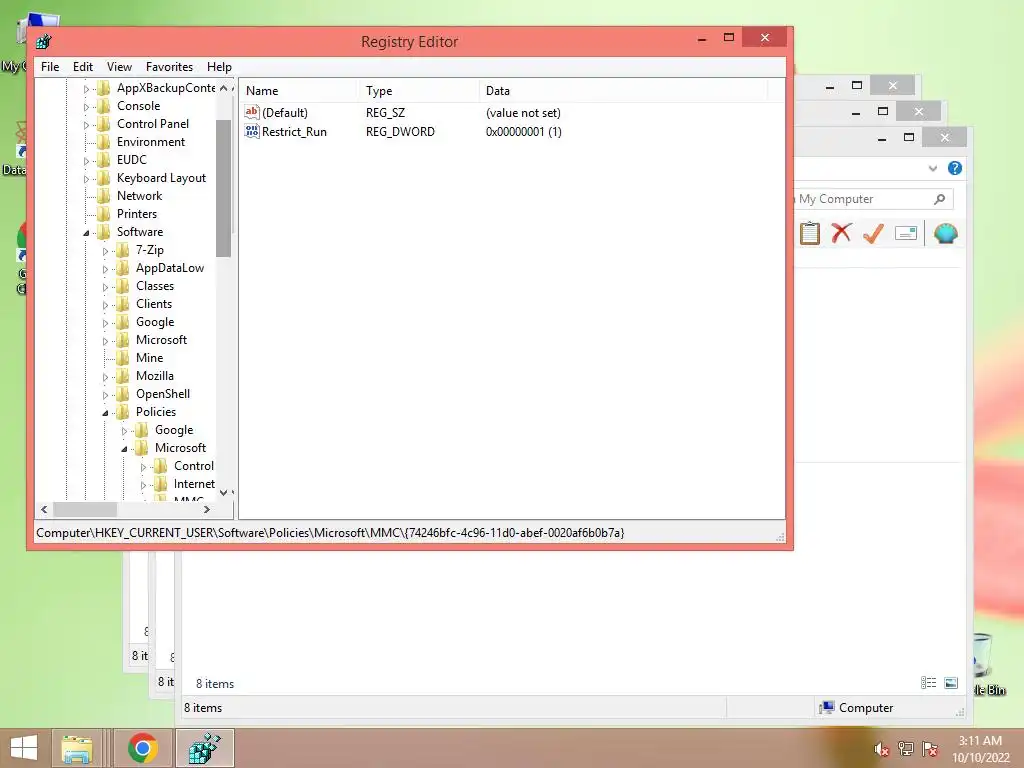Click the tree pane scroll up arrow
The height and width of the screenshot is (768, 1024).
tap(223, 88)
